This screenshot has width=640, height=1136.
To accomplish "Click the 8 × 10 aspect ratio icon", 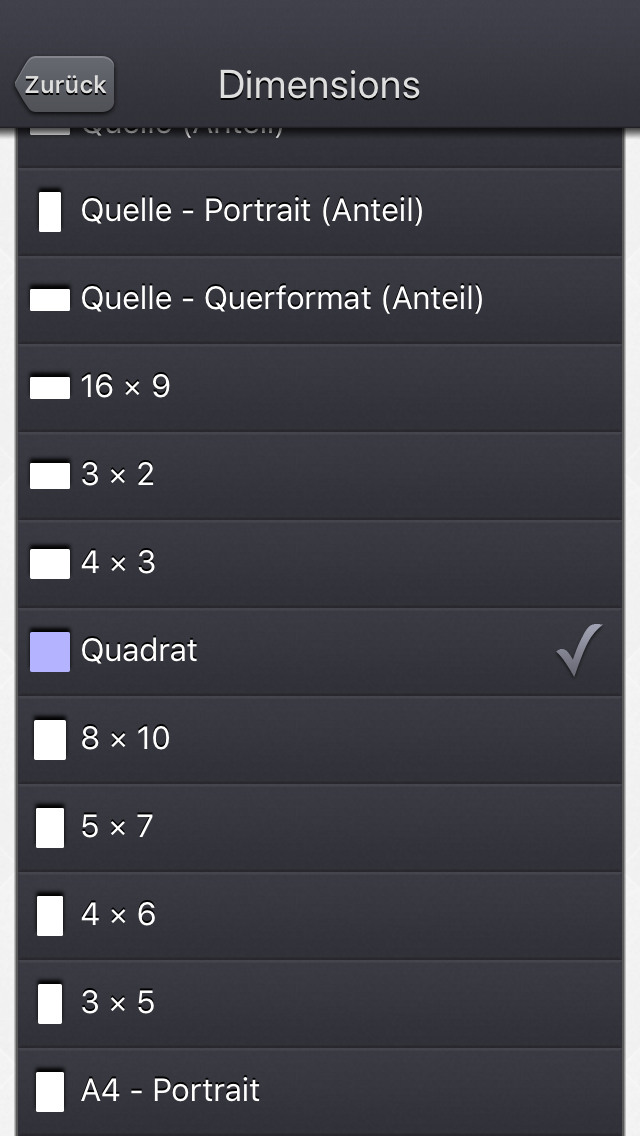I will [x=50, y=739].
